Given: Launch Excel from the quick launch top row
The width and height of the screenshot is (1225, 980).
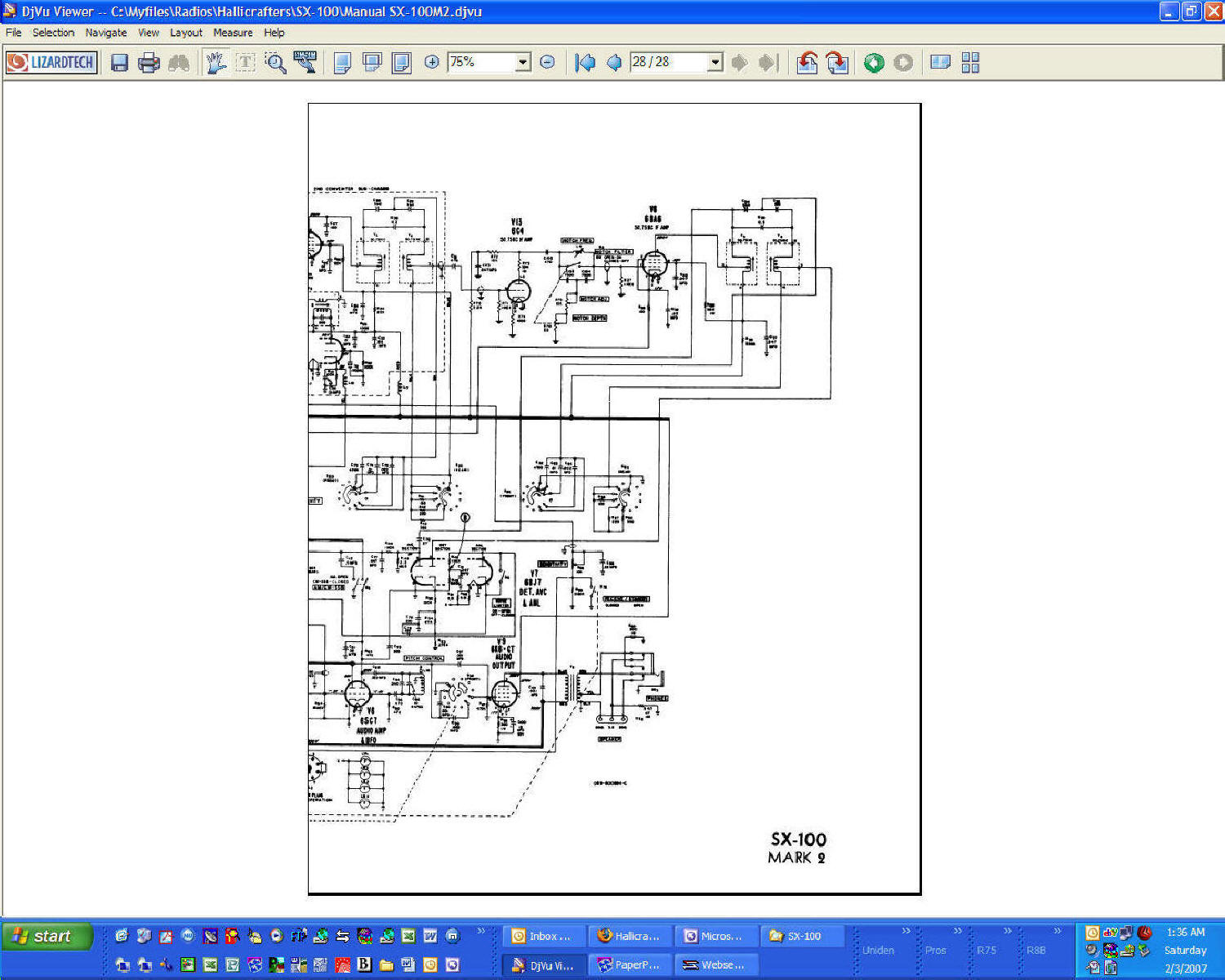Looking at the screenshot, I should coord(408,936).
